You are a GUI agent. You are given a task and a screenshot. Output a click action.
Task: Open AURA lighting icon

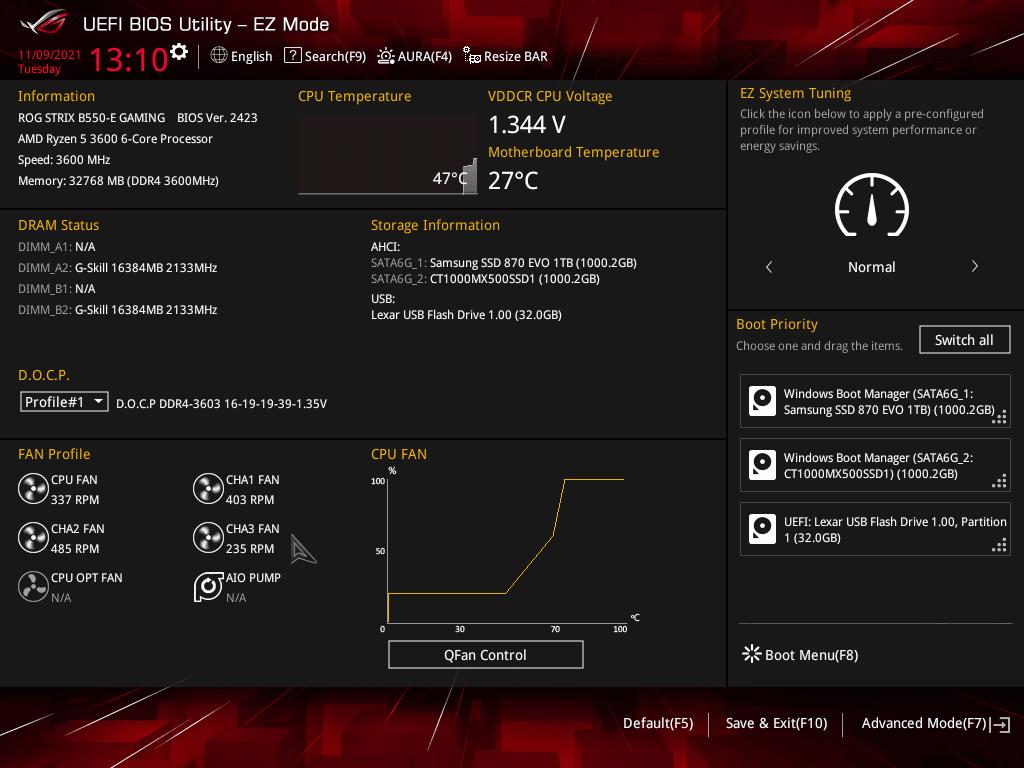coord(386,56)
